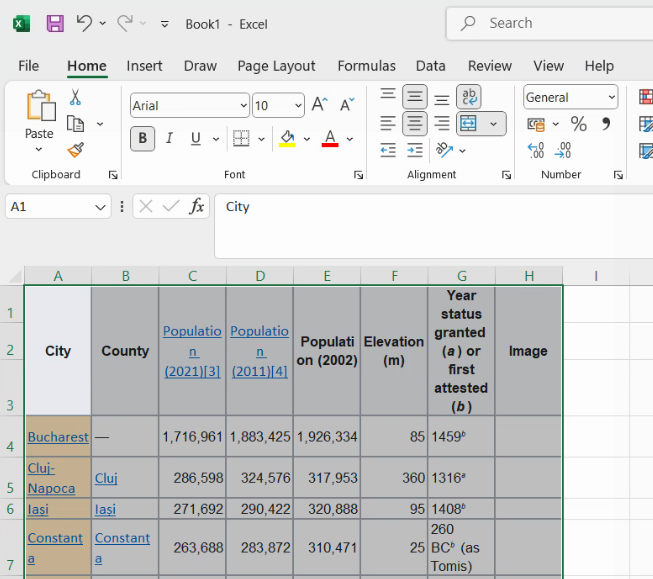Open the font size dropdown

point(298,106)
